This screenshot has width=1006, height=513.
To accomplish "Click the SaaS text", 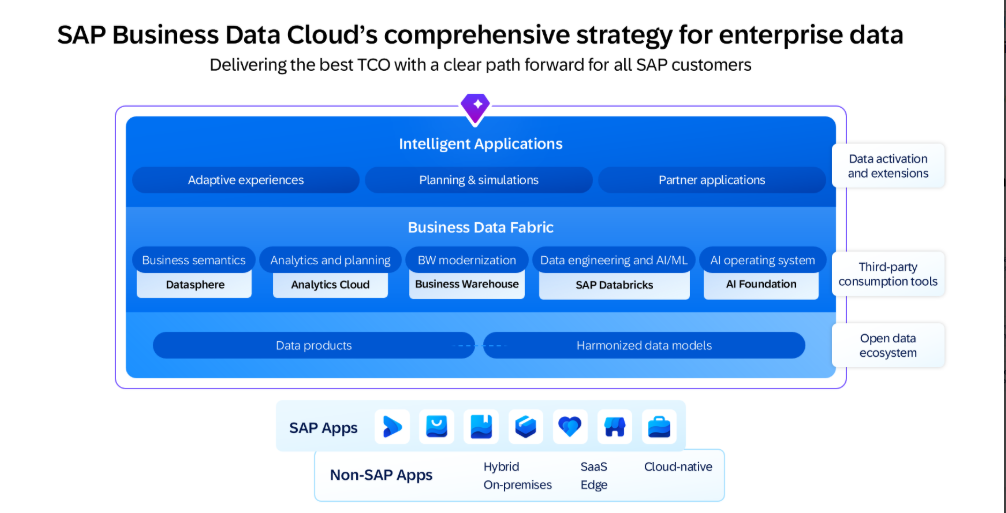I will pyautogui.click(x=594, y=467).
